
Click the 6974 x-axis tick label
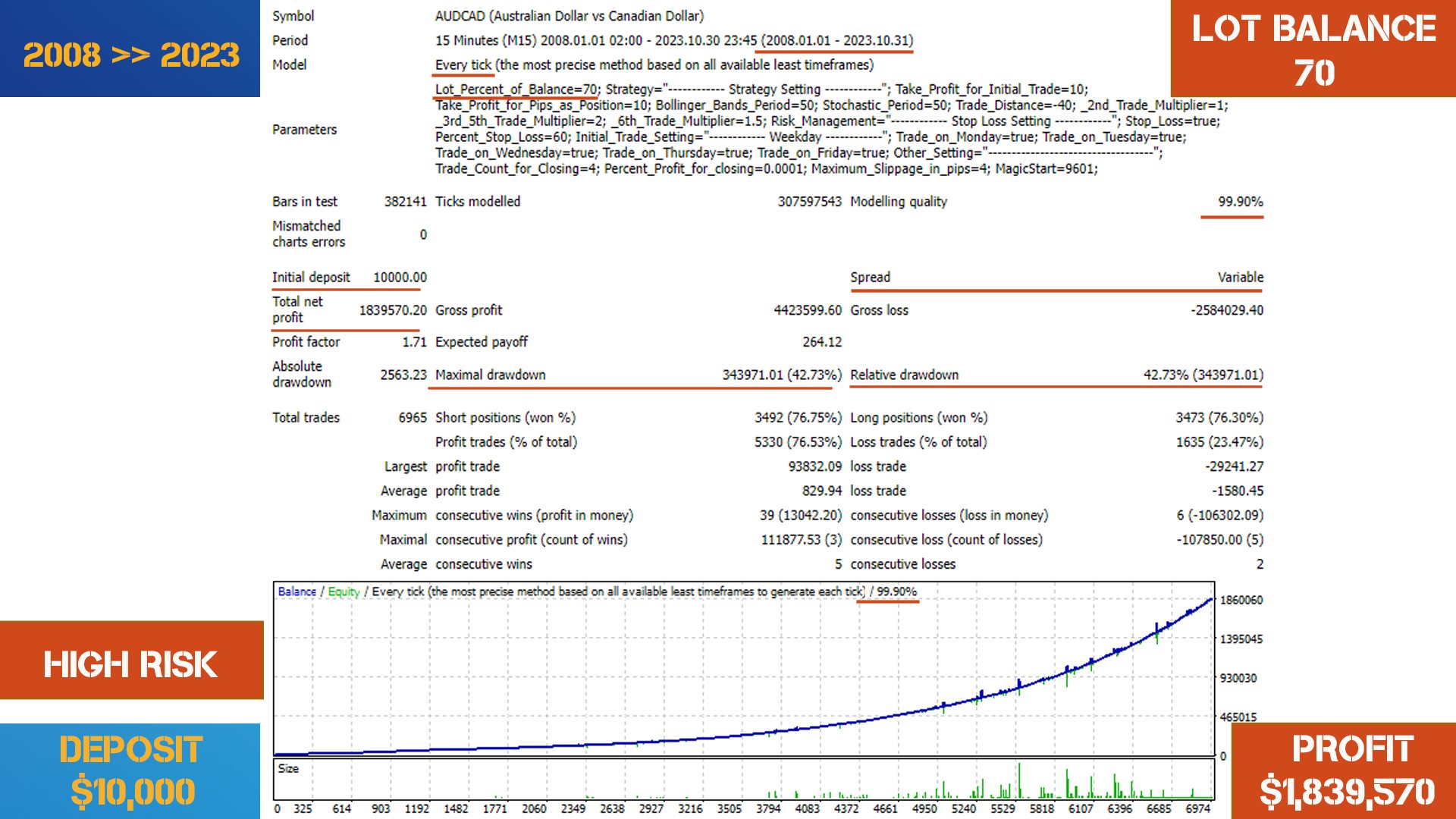[1198, 809]
